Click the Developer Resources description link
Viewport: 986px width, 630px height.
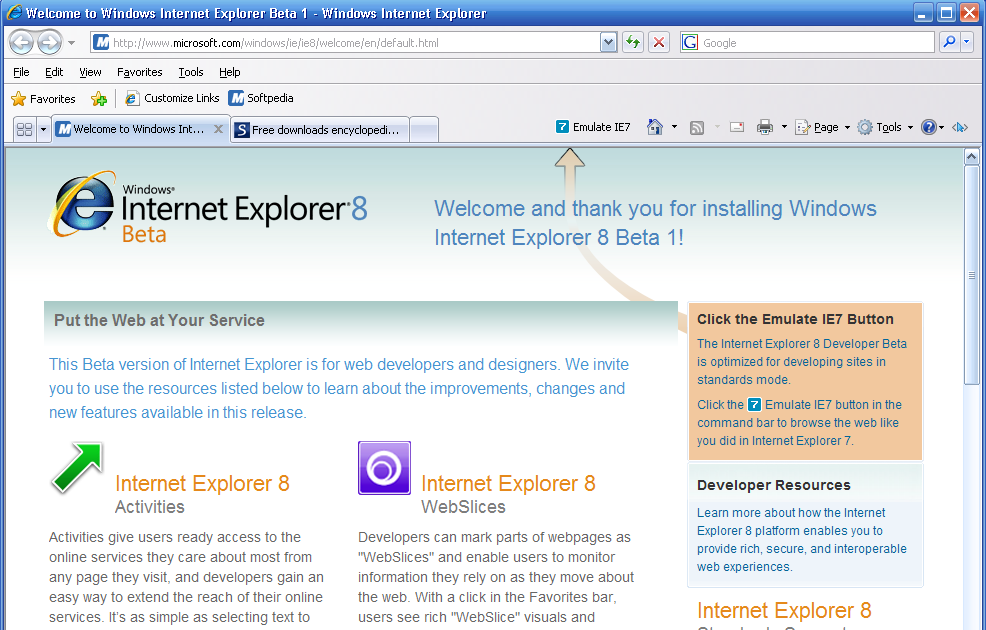click(802, 539)
